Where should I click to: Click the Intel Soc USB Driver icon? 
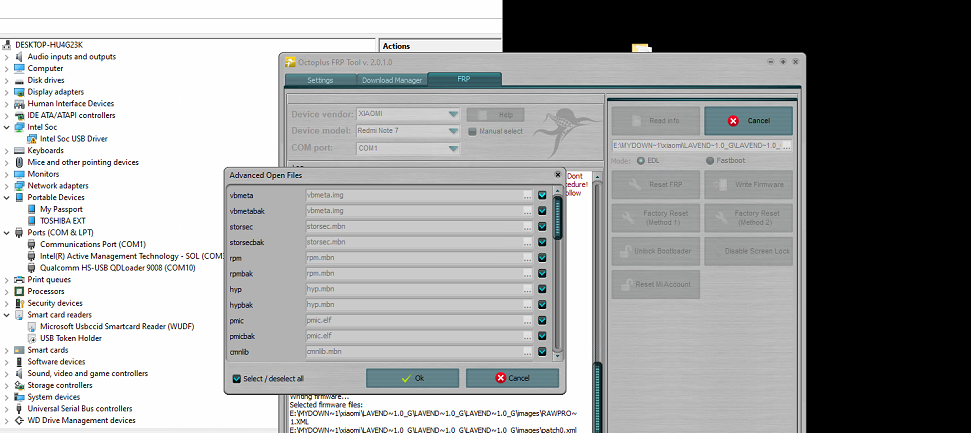[x=32, y=139]
